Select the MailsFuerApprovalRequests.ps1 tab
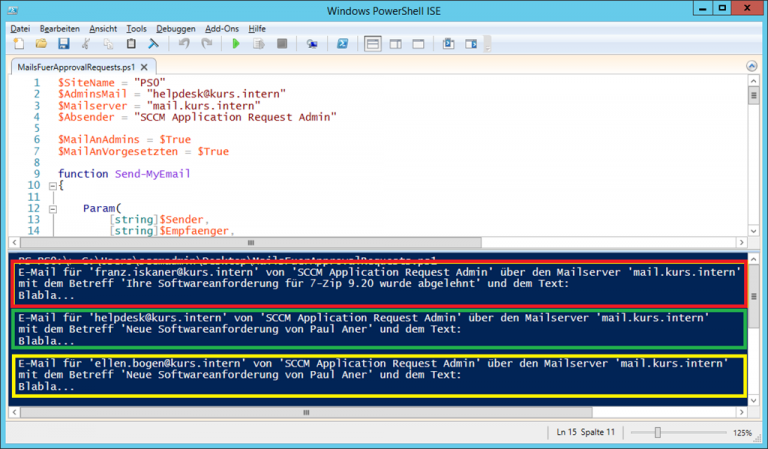Image resolution: width=768 pixels, height=449 pixels. [x=75, y=66]
